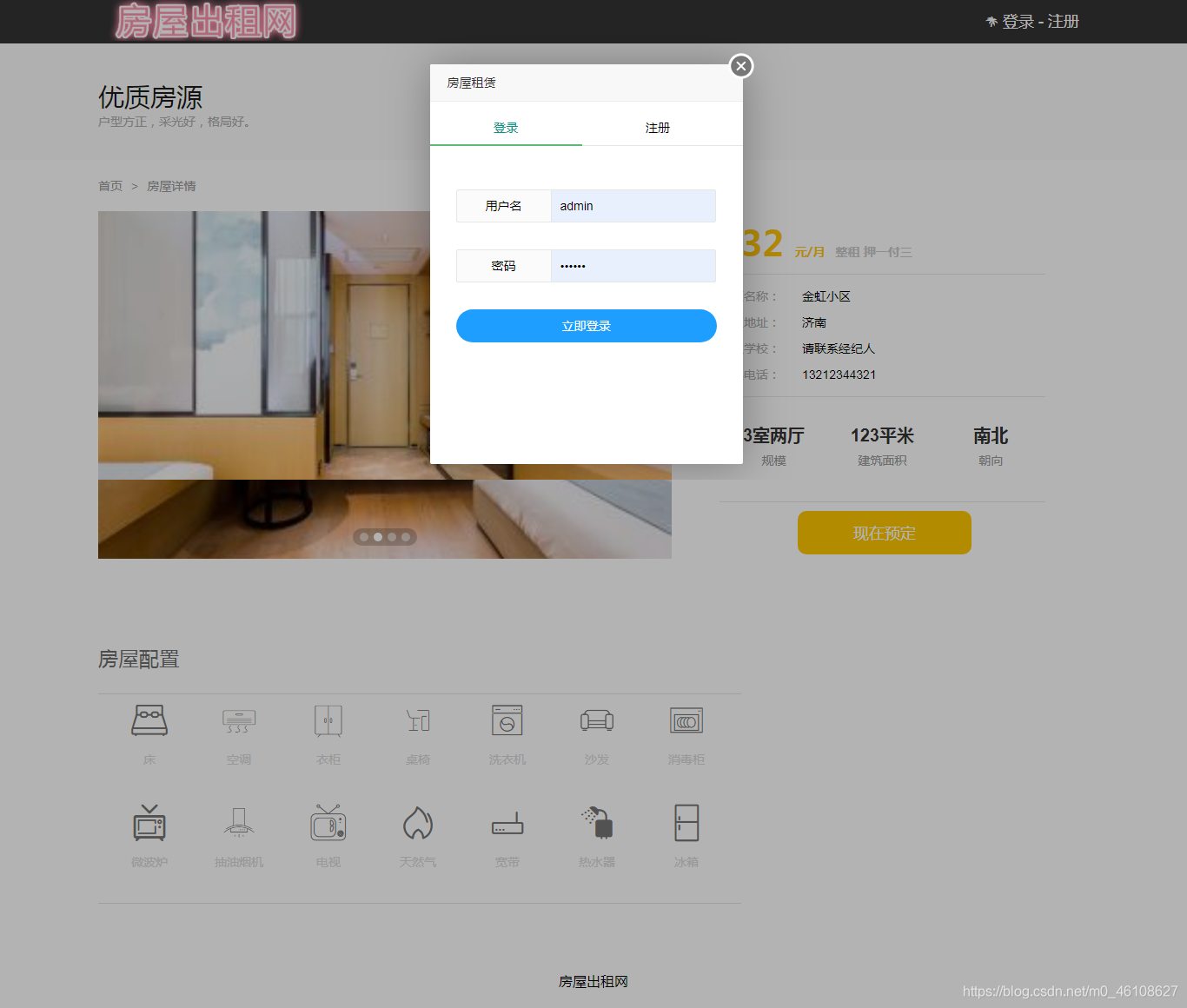Screen dimensions: 1187x1008
Task: Click the 优质房源 heading
Action: (150, 97)
